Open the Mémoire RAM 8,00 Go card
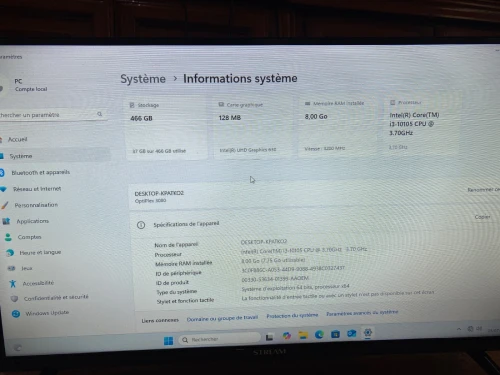This screenshot has width=500, height=375. coord(337,127)
